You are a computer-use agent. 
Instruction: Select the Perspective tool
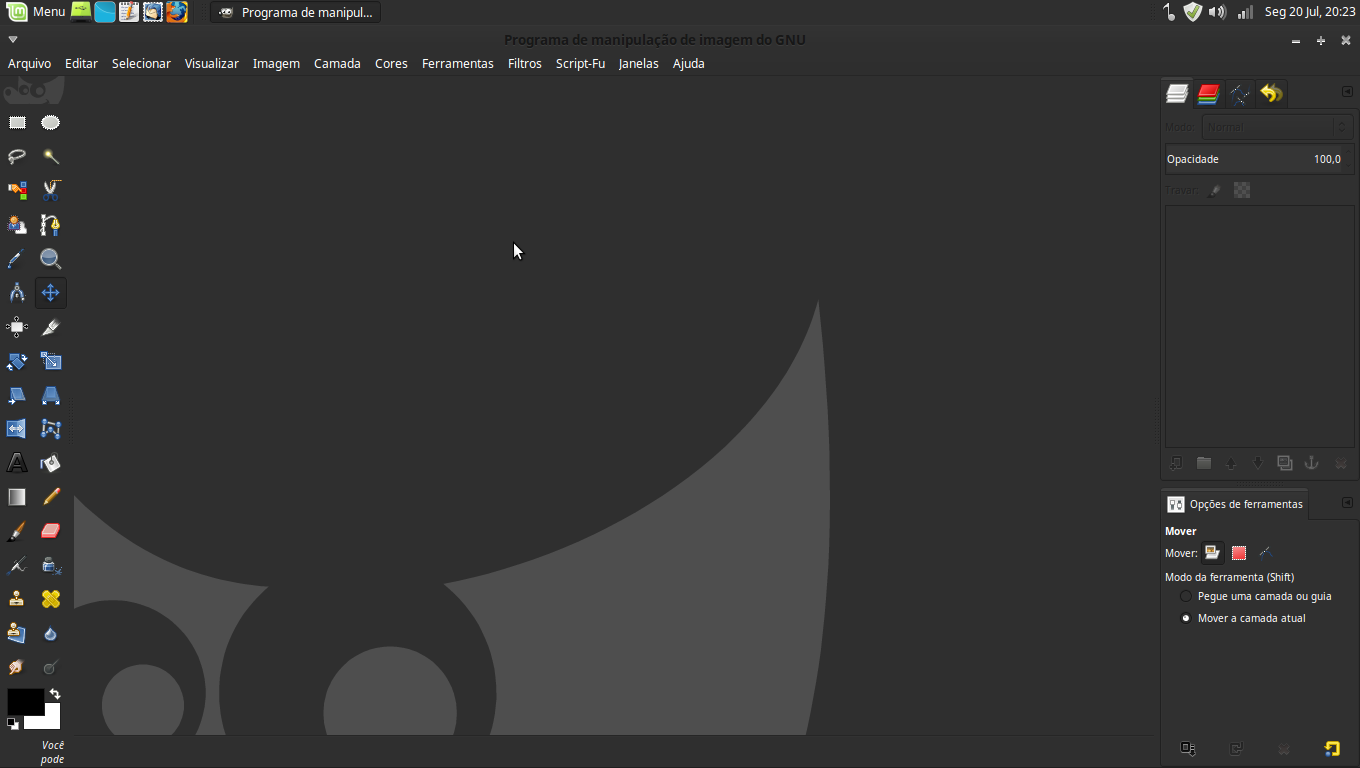(x=51, y=395)
